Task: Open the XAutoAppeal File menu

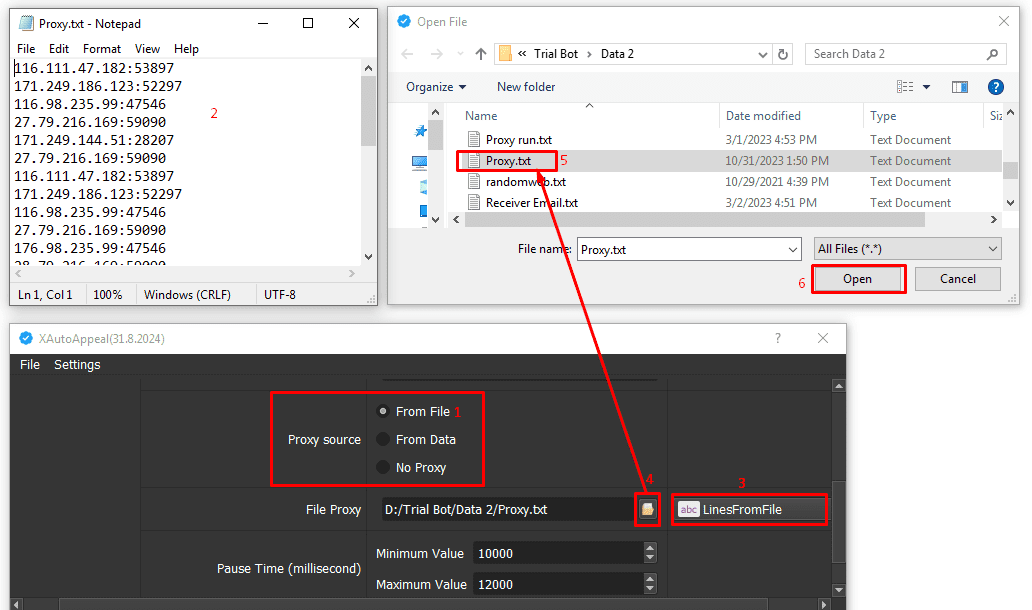Action: tap(30, 365)
